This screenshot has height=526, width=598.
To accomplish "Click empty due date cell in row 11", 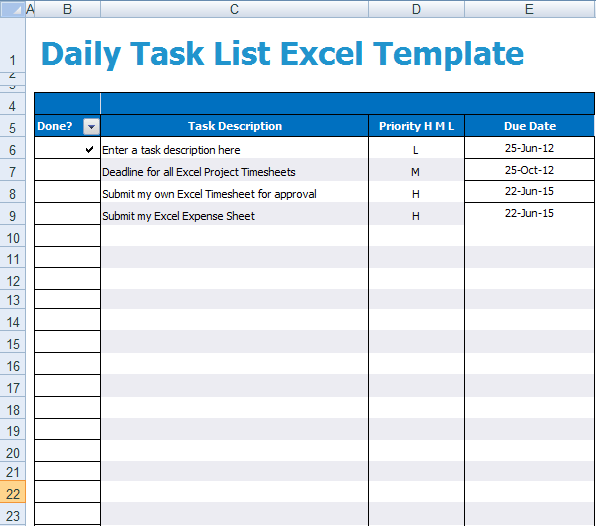I will coord(529,257).
